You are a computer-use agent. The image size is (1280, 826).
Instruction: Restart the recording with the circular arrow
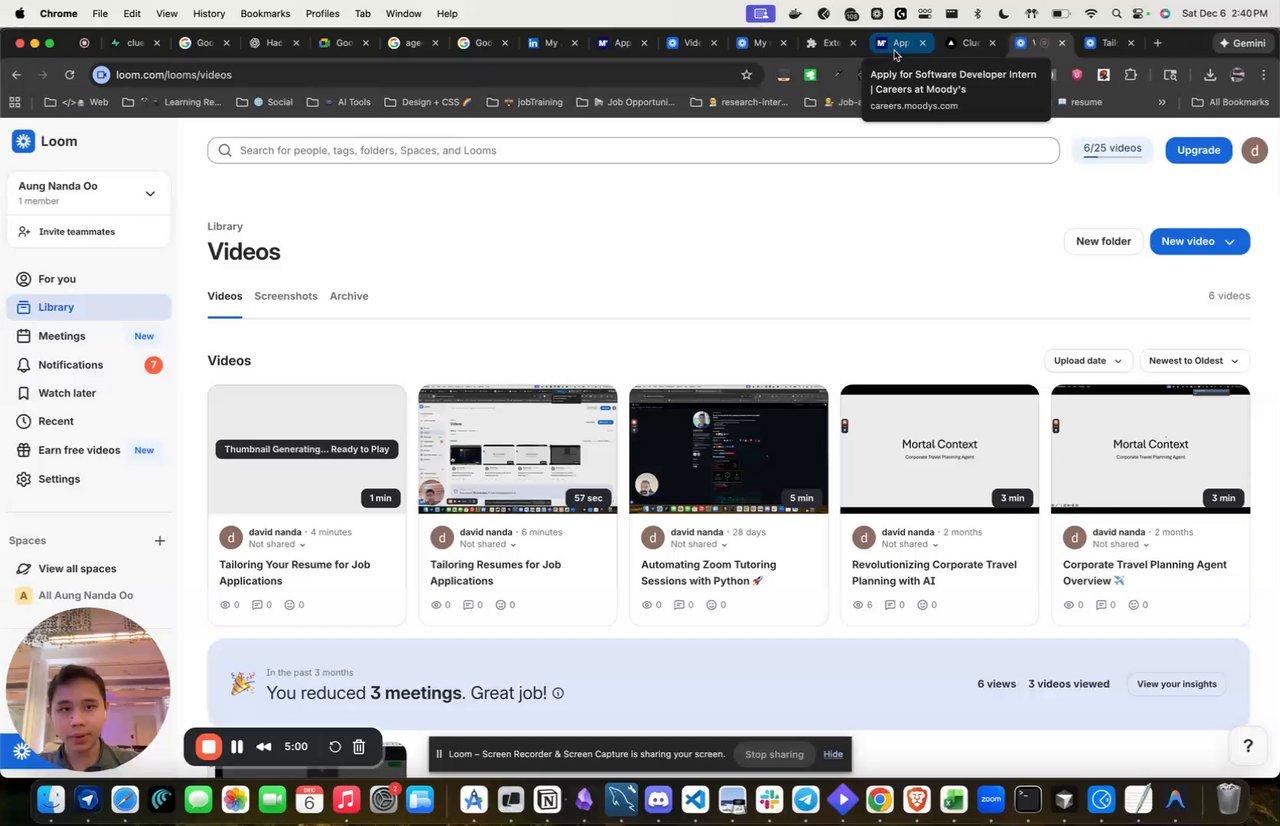(x=335, y=746)
